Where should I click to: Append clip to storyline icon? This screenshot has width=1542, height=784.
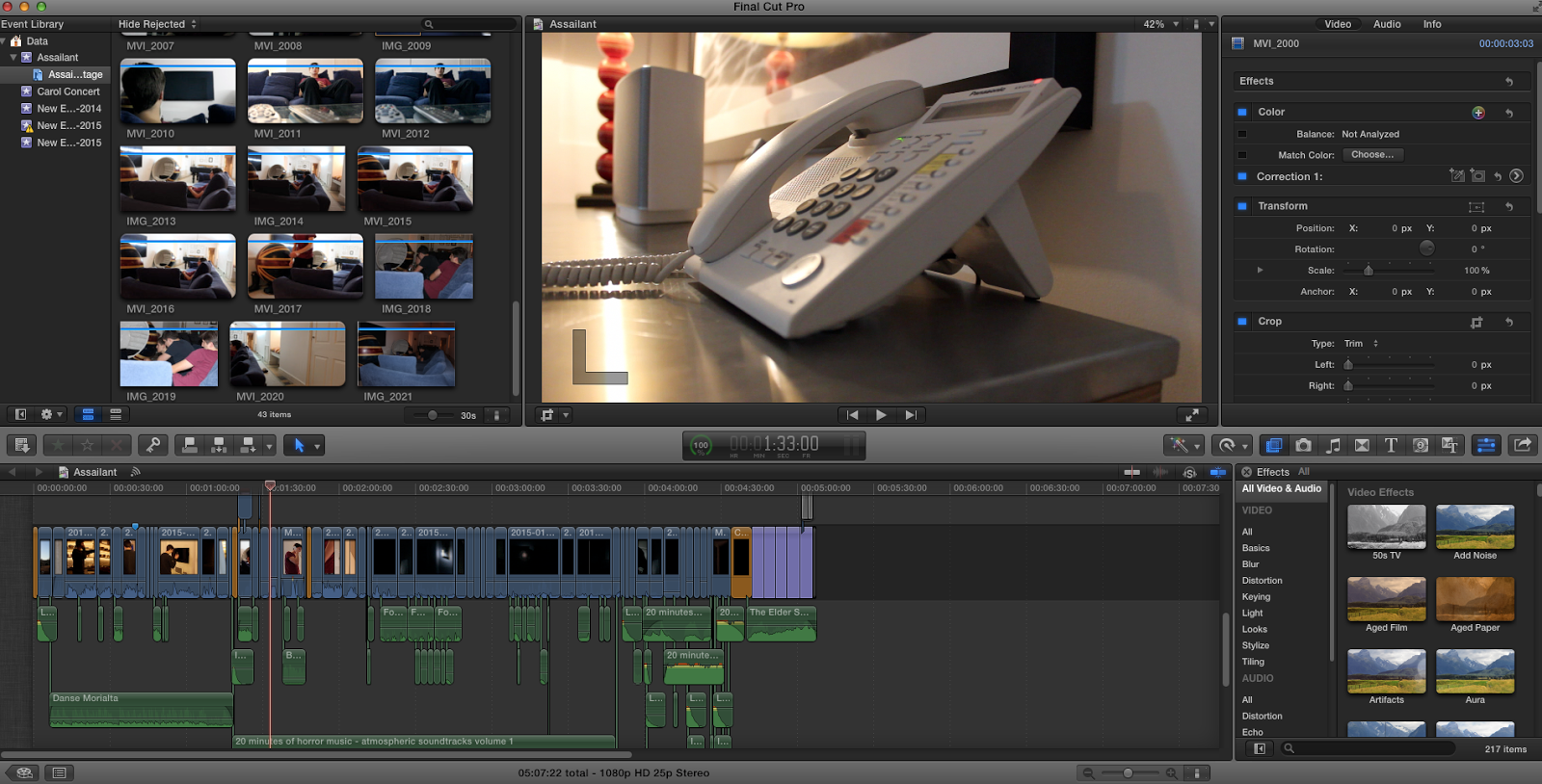(x=248, y=445)
